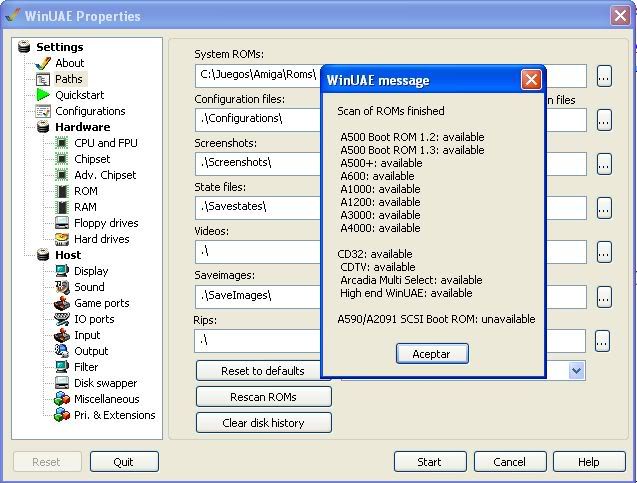Click the 'A590/A2091 SCSI Boot ROM: unavailable' line
Image resolution: width=637 pixels, height=483 pixels.
[436, 319]
